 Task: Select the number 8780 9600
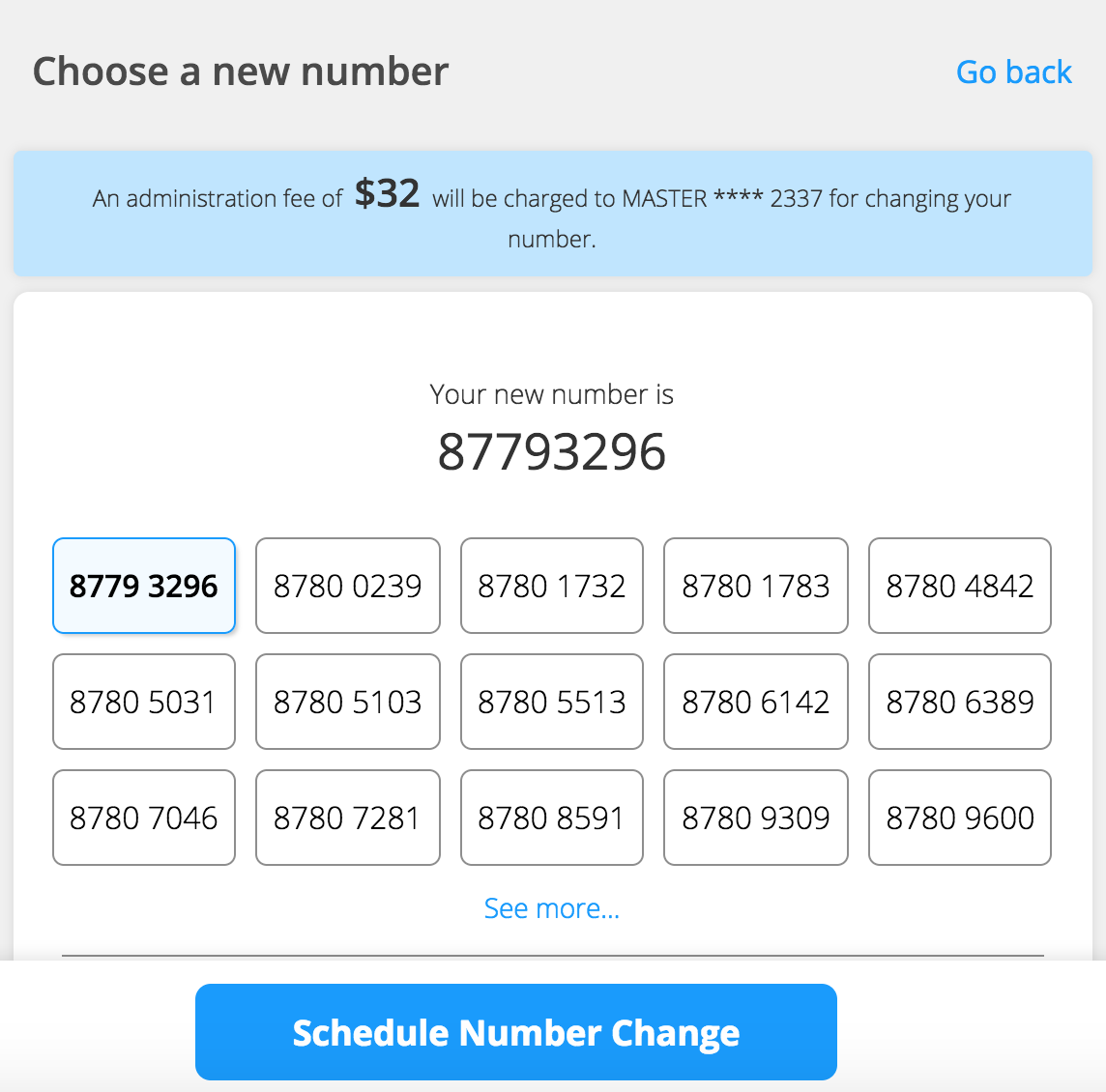[x=960, y=818]
